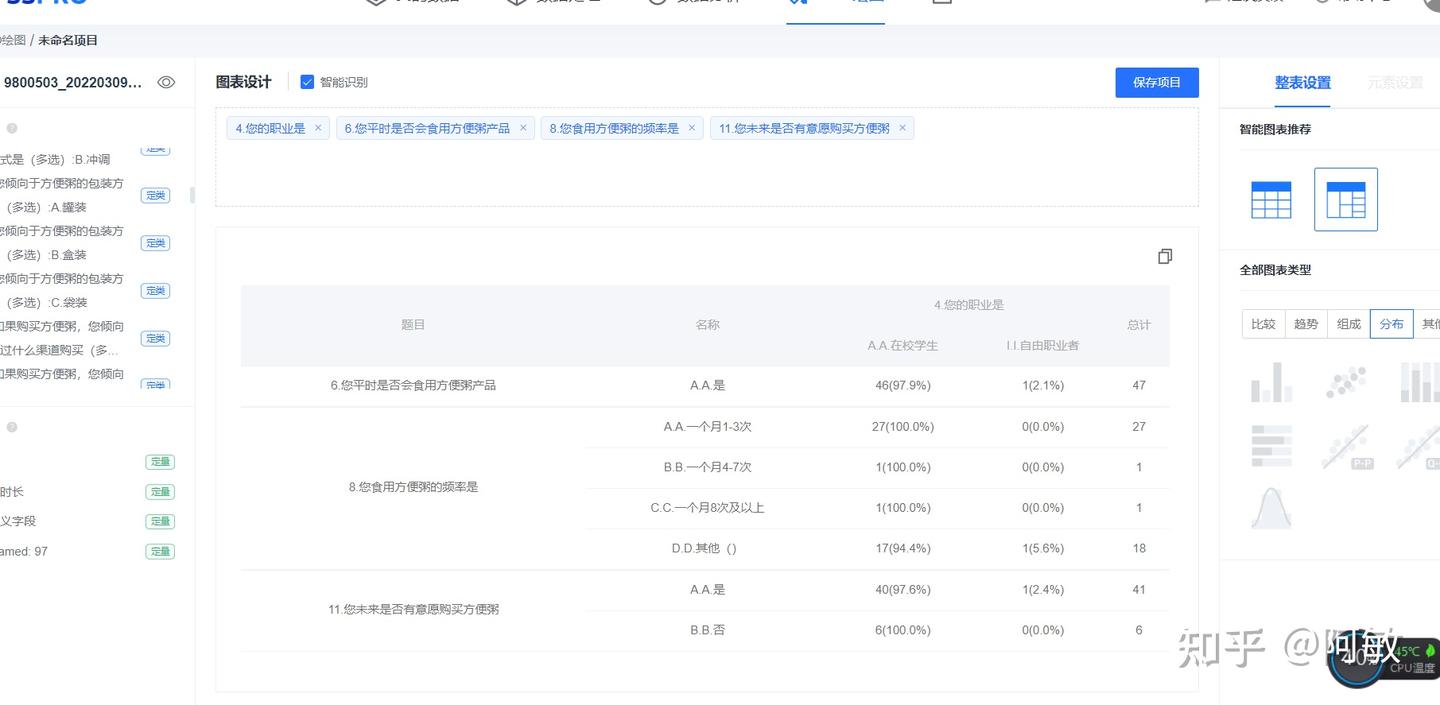
Task: Remove the 11.您未来是否有意愿购买方便粥 tag
Action: pyautogui.click(x=902, y=128)
